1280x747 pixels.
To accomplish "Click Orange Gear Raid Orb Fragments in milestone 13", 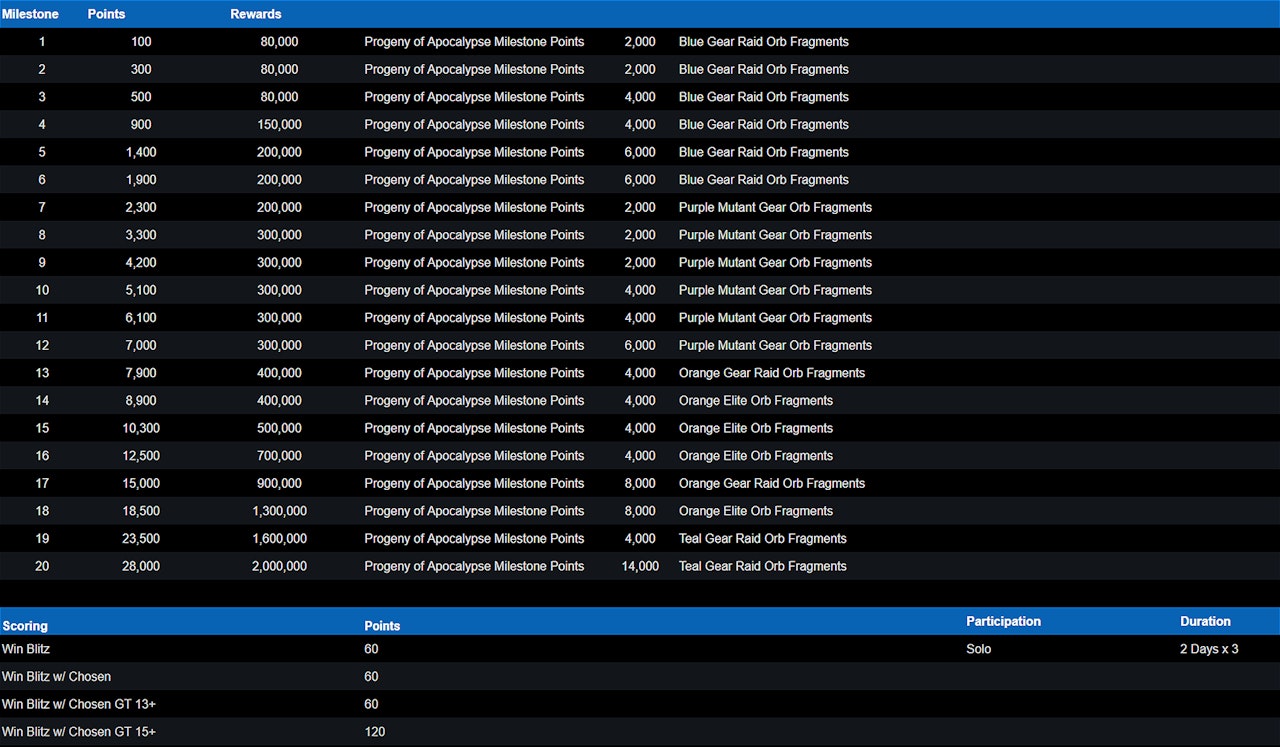I will pos(771,373).
